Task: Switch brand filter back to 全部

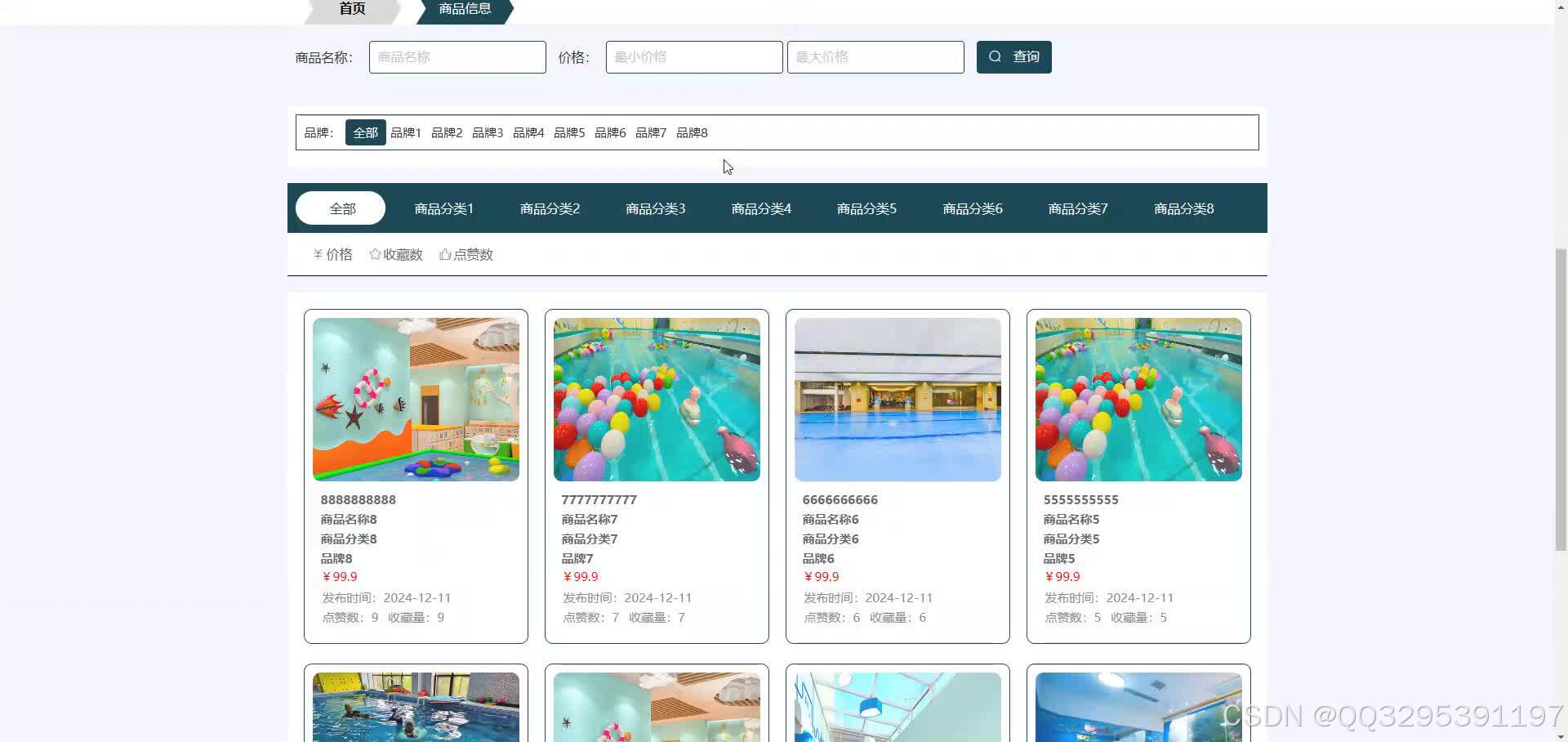Action: coord(365,132)
